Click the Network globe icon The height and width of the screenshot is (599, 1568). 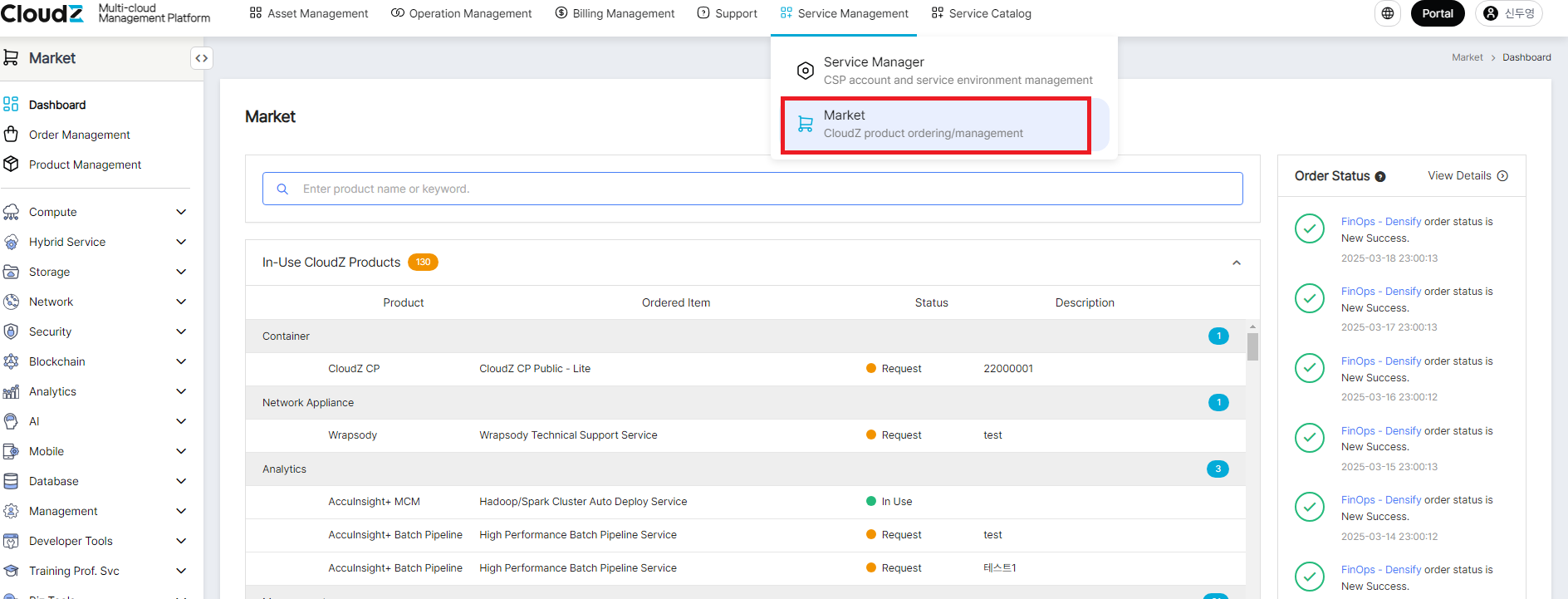[11, 302]
